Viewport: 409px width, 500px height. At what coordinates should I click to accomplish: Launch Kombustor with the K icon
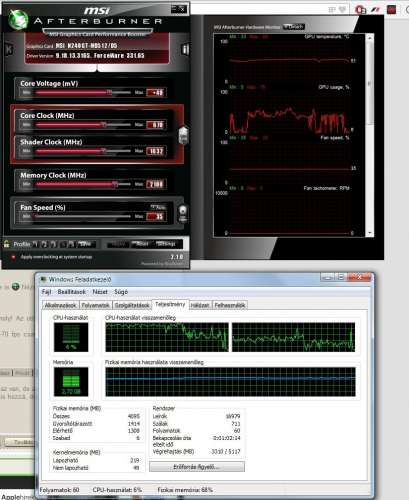click(9, 50)
